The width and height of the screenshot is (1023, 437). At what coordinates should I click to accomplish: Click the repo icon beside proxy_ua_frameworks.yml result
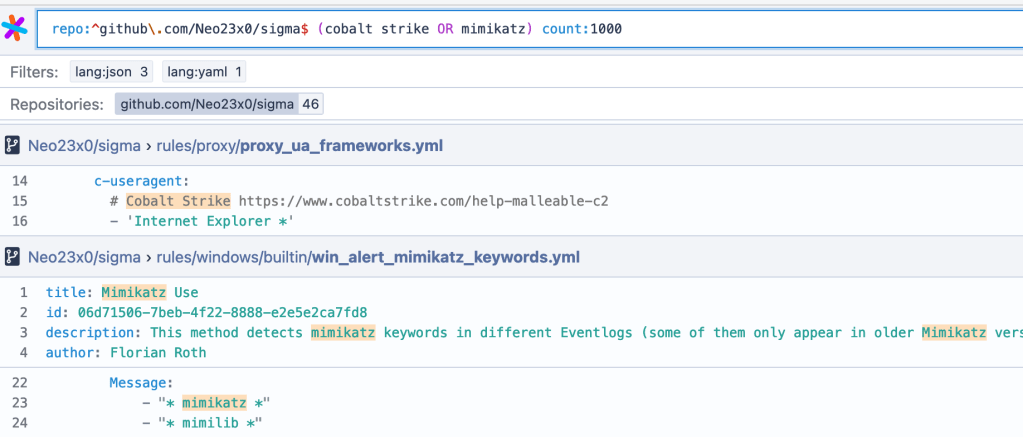(x=13, y=146)
